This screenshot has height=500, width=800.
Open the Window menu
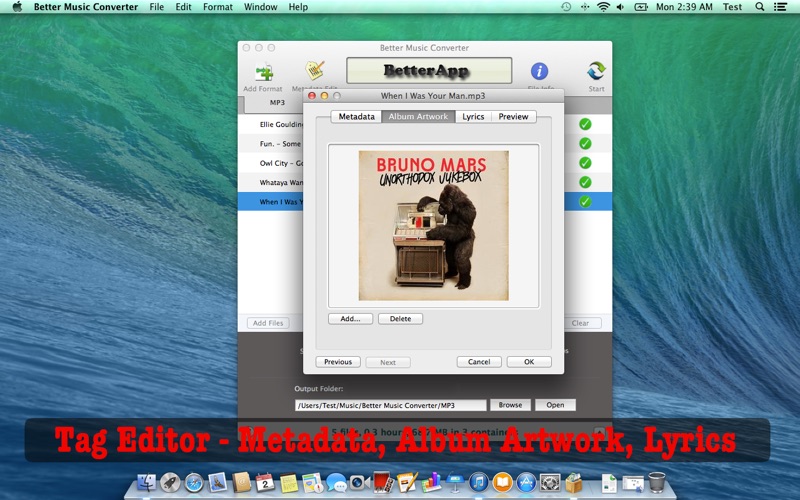(x=260, y=7)
